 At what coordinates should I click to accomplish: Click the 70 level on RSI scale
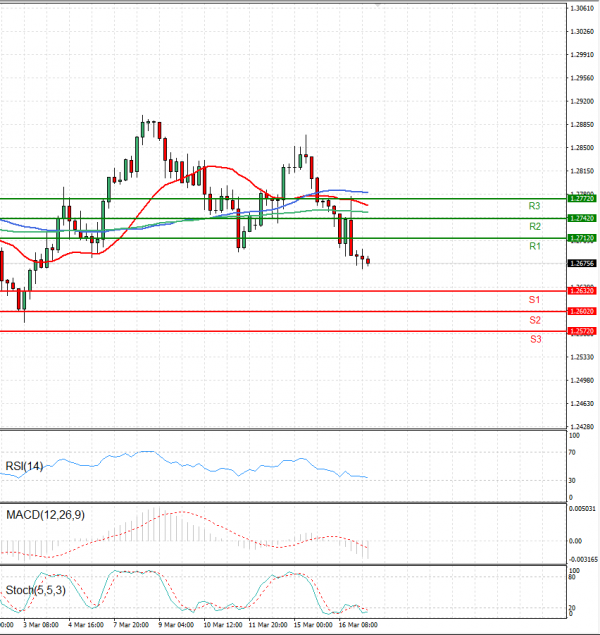(x=572, y=452)
